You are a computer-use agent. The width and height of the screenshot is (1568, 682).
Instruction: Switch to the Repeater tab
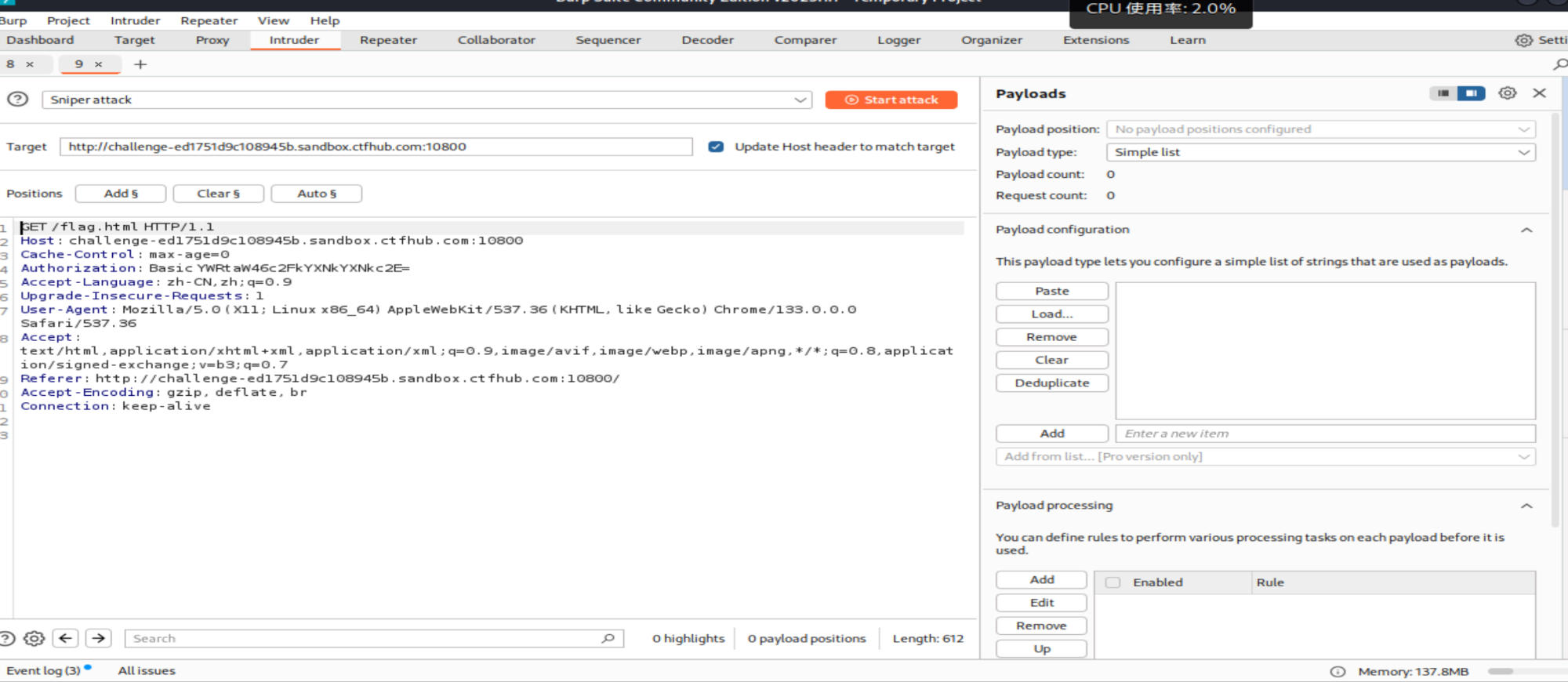[x=388, y=40]
